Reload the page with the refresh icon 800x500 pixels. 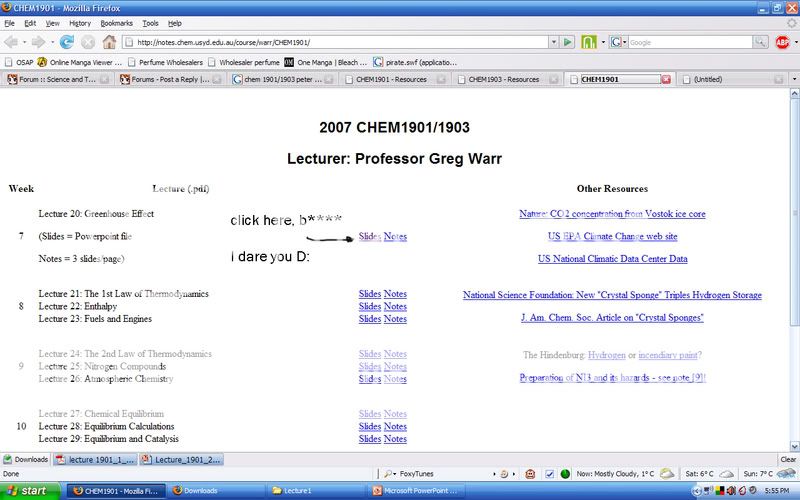67,42
